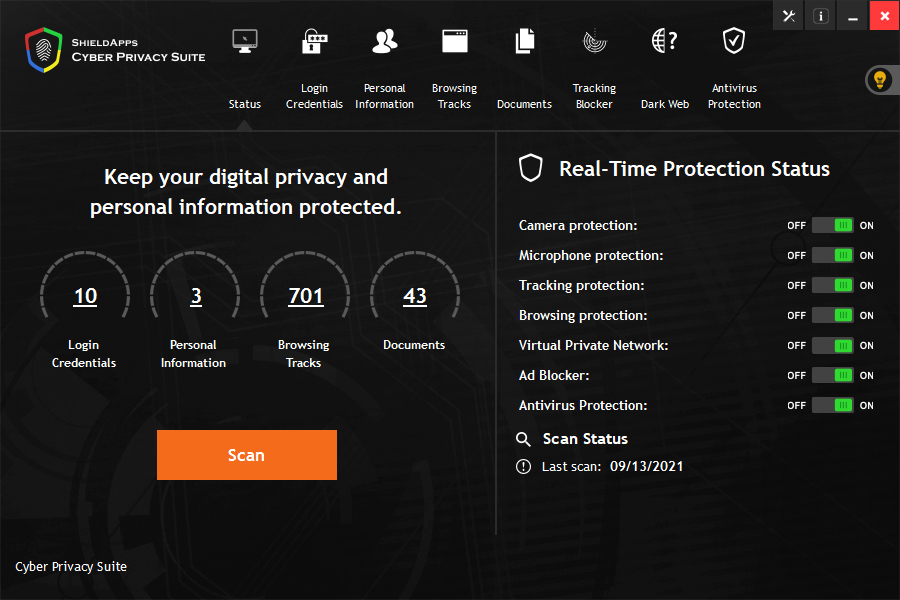Open the Tracking Blocker
Image resolution: width=900 pixels, height=600 pixels.
[x=594, y=70]
